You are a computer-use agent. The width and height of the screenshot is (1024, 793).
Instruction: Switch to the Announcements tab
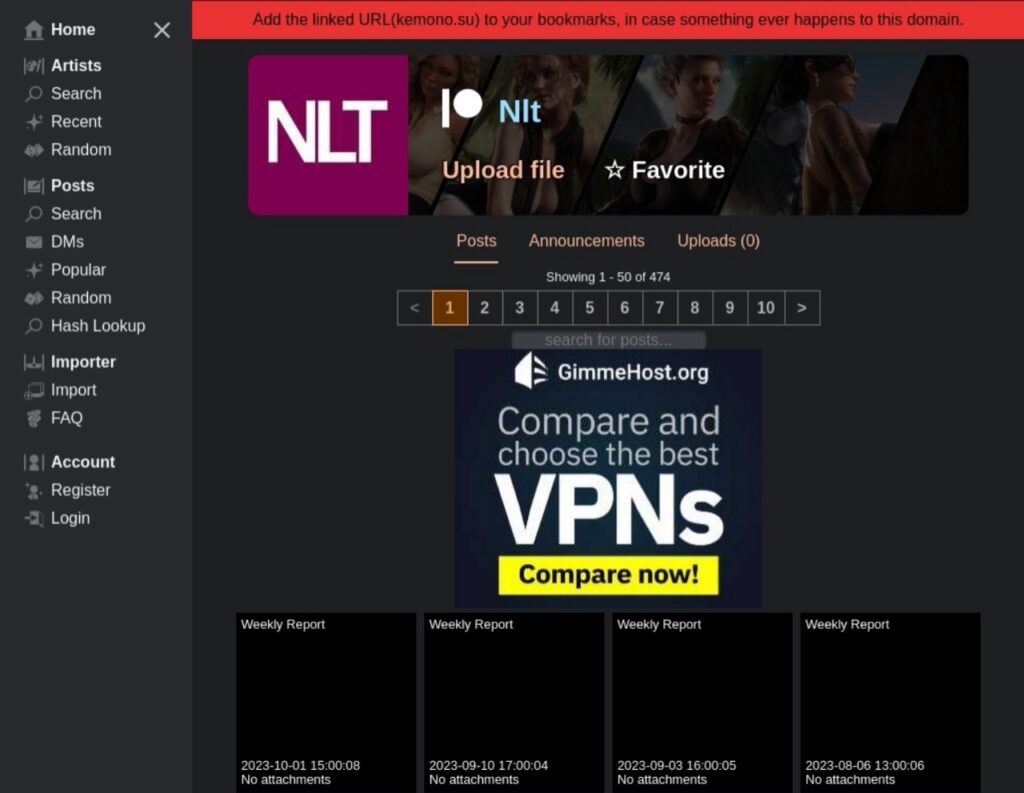[586, 241]
